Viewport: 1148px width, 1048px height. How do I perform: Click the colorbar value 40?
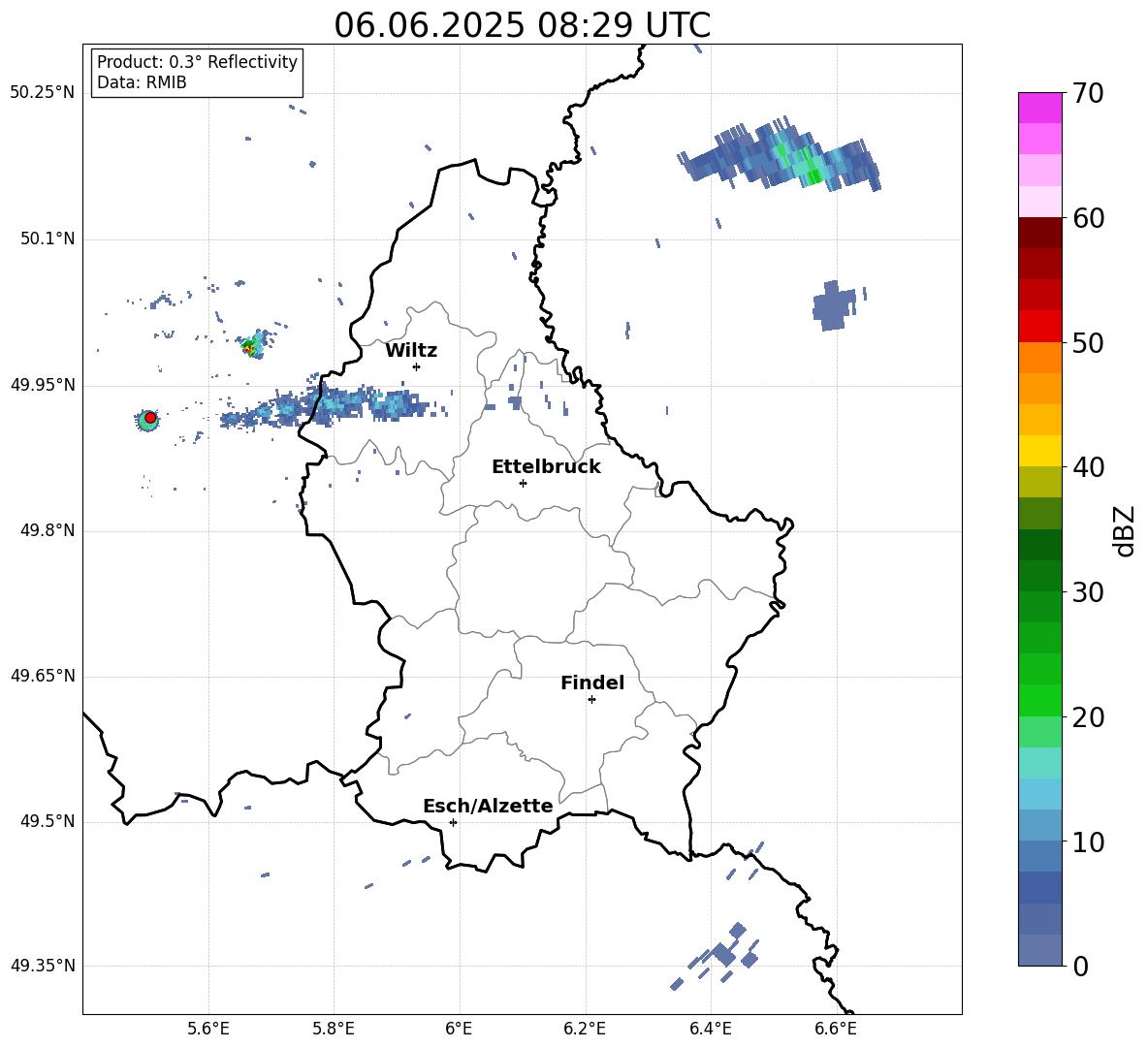(x=1088, y=467)
